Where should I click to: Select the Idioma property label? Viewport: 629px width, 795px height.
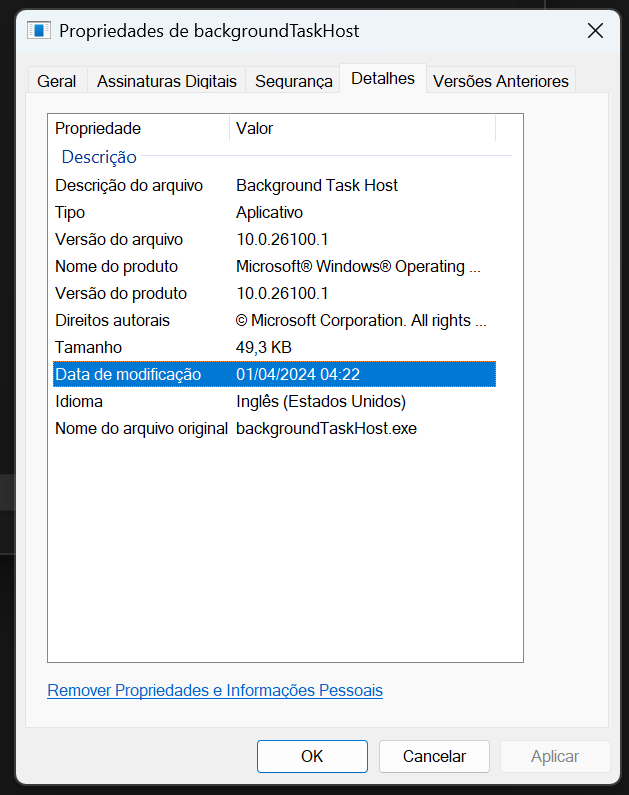coord(79,402)
